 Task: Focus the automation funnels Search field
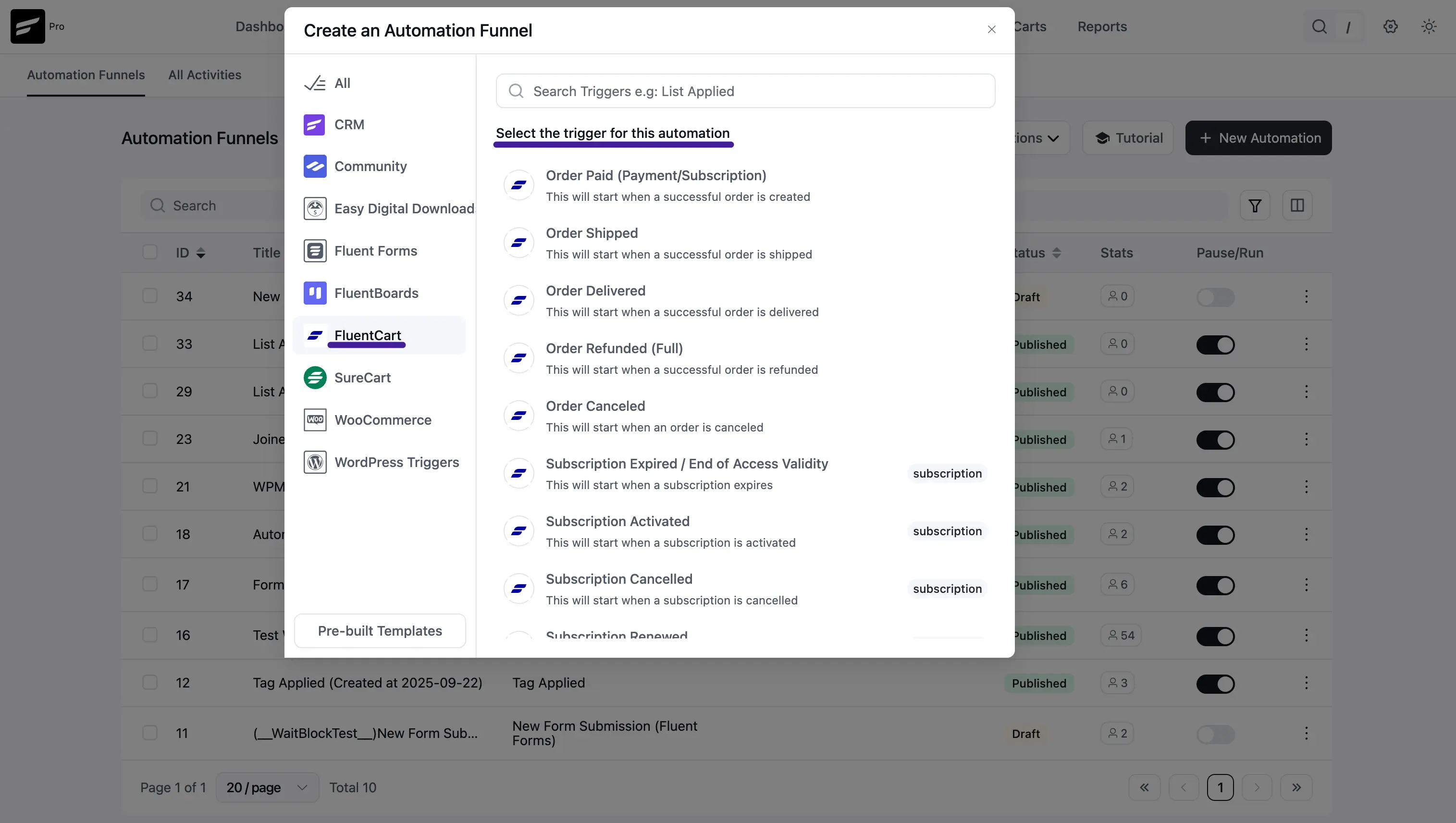(x=212, y=205)
